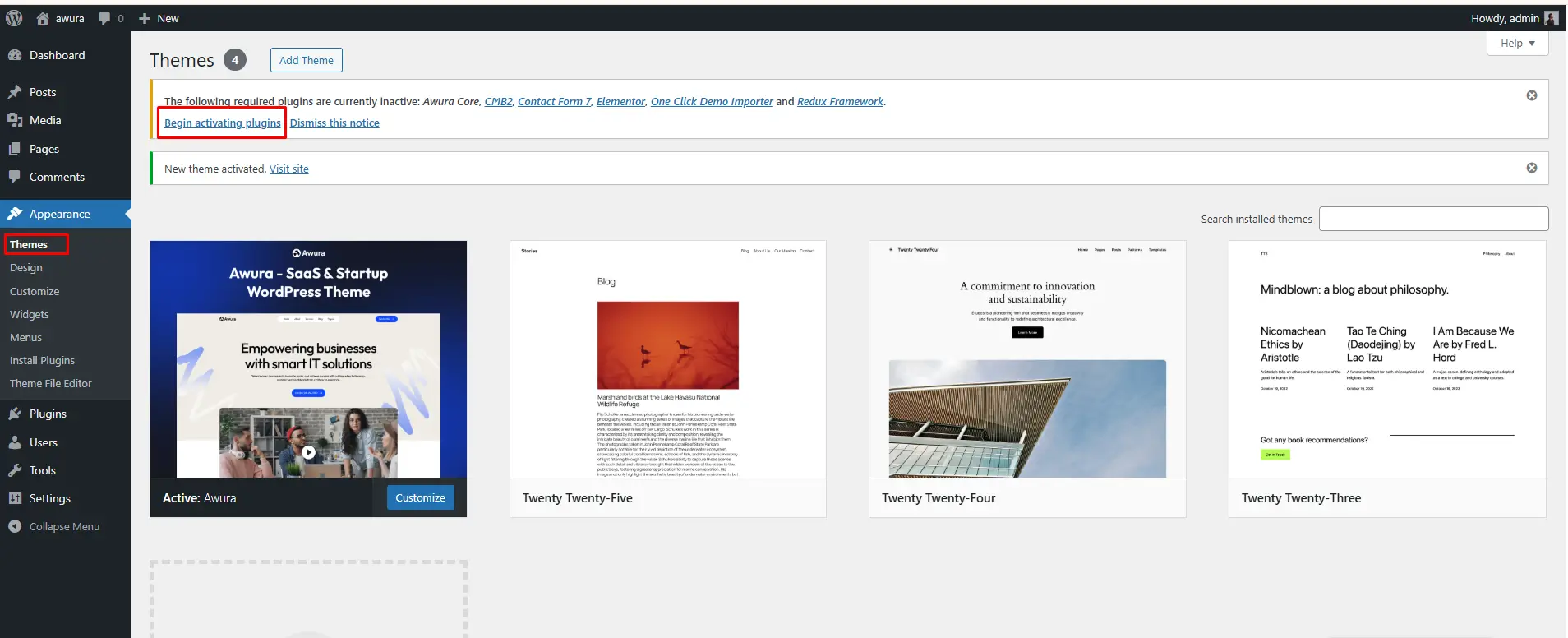Open the comments bubble in admin bar
Screen dimensions: 1568x638
(x=104, y=18)
